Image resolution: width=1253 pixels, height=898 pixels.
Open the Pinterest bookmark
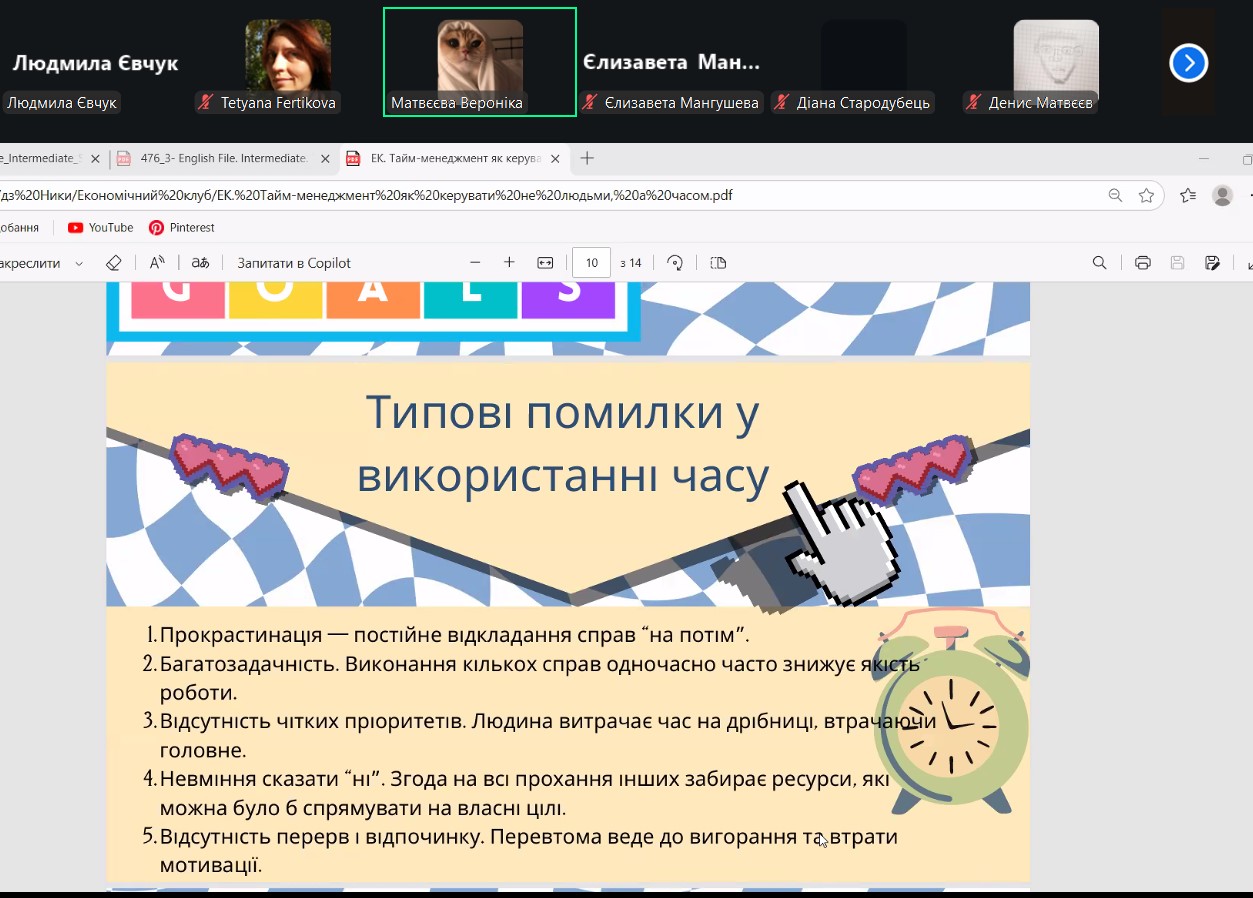(182, 228)
